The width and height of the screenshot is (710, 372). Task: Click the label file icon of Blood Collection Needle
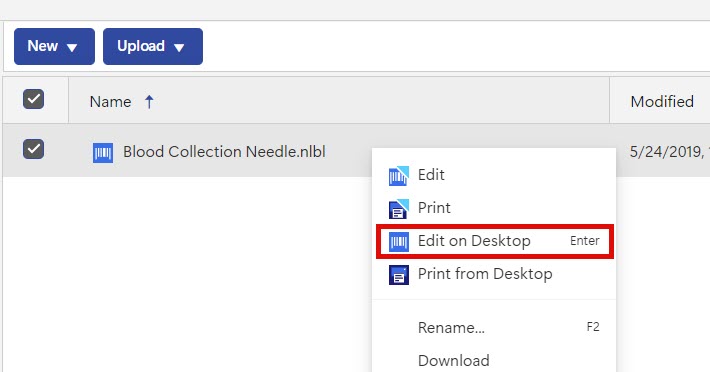pyautogui.click(x=103, y=153)
